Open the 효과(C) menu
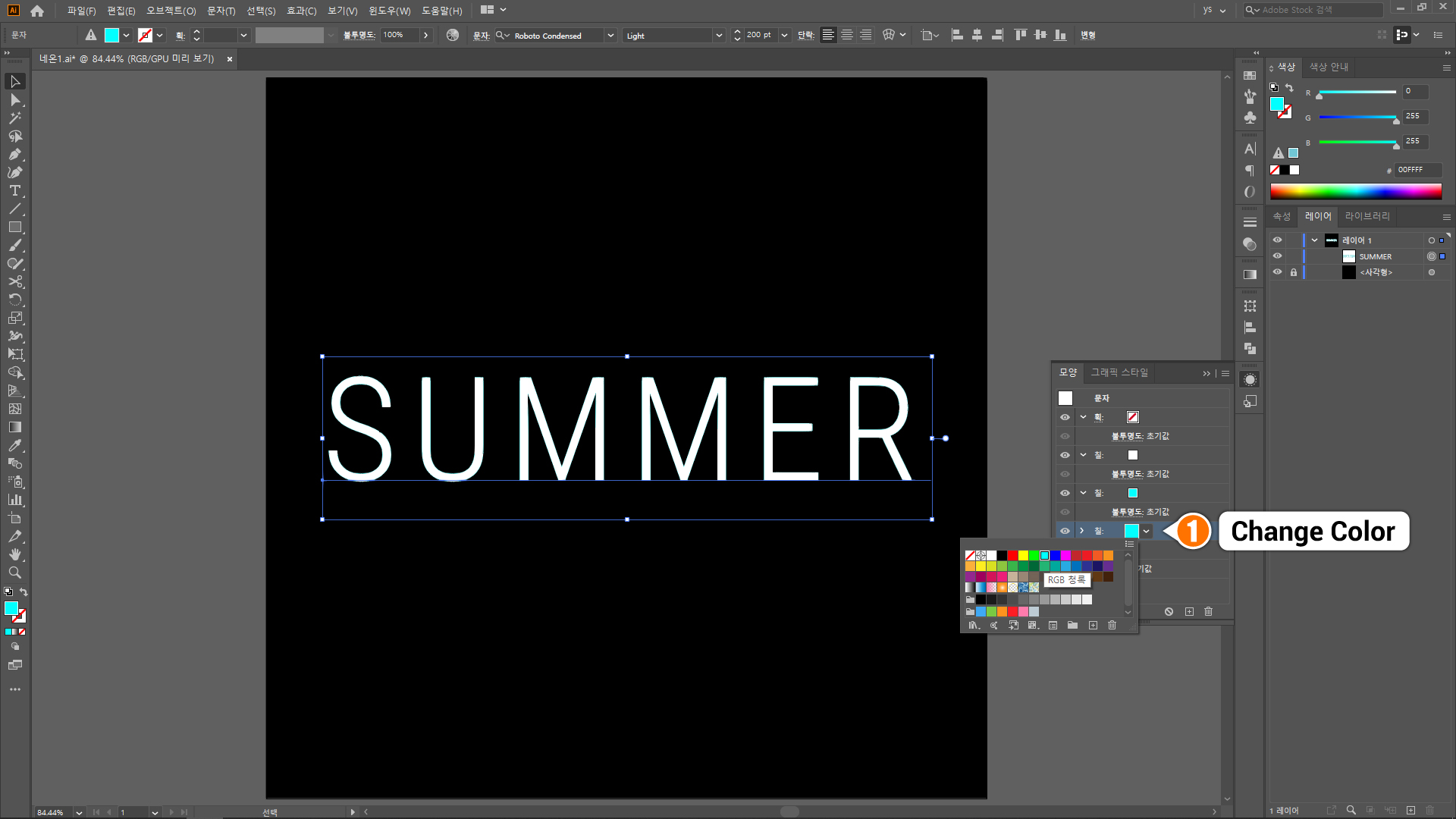 (x=301, y=11)
